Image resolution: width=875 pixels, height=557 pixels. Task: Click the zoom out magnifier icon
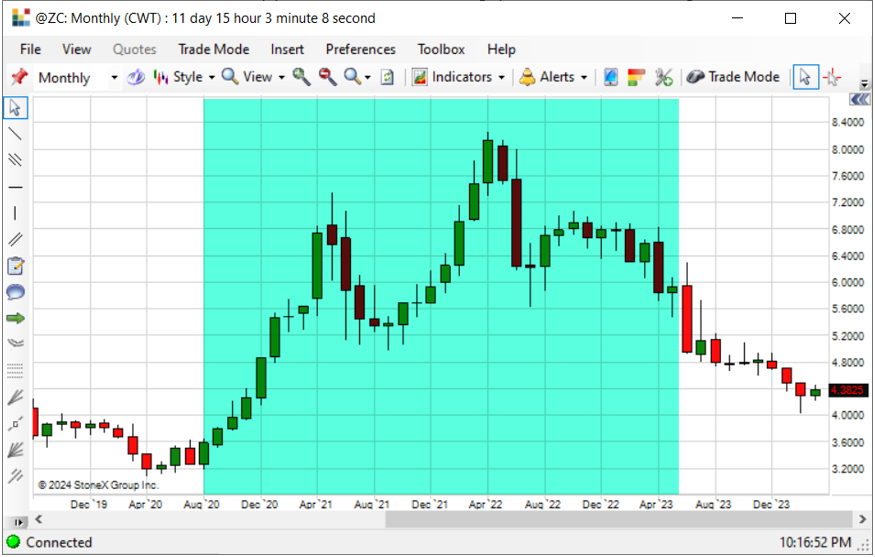pos(328,77)
